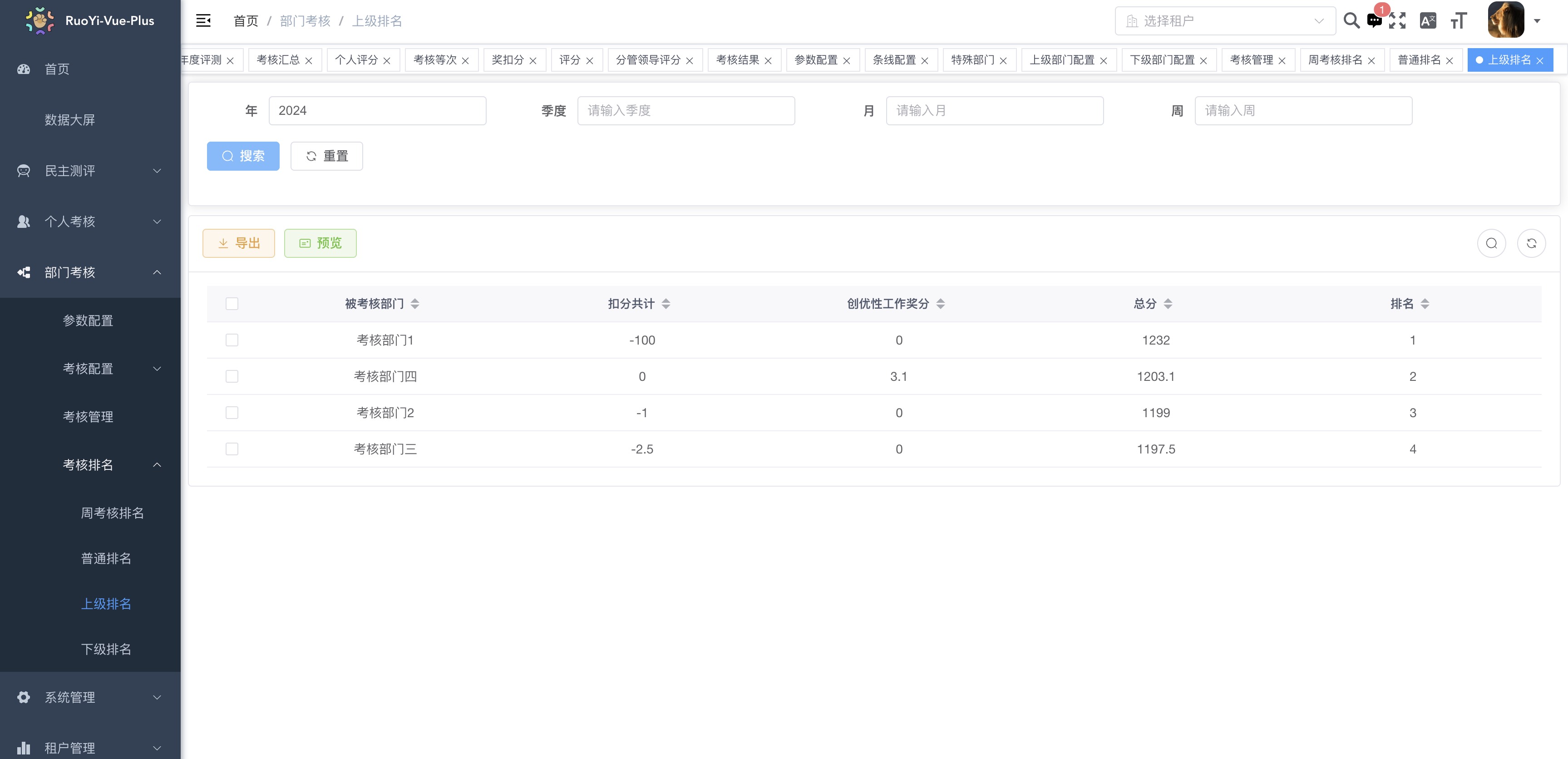Open the 选择租户 dropdown

point(1225,21)
